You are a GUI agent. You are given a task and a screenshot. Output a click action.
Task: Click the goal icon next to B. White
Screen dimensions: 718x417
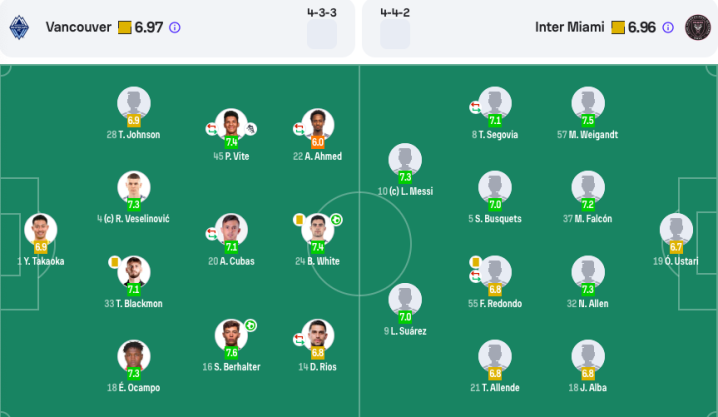[x=337, y=220]
